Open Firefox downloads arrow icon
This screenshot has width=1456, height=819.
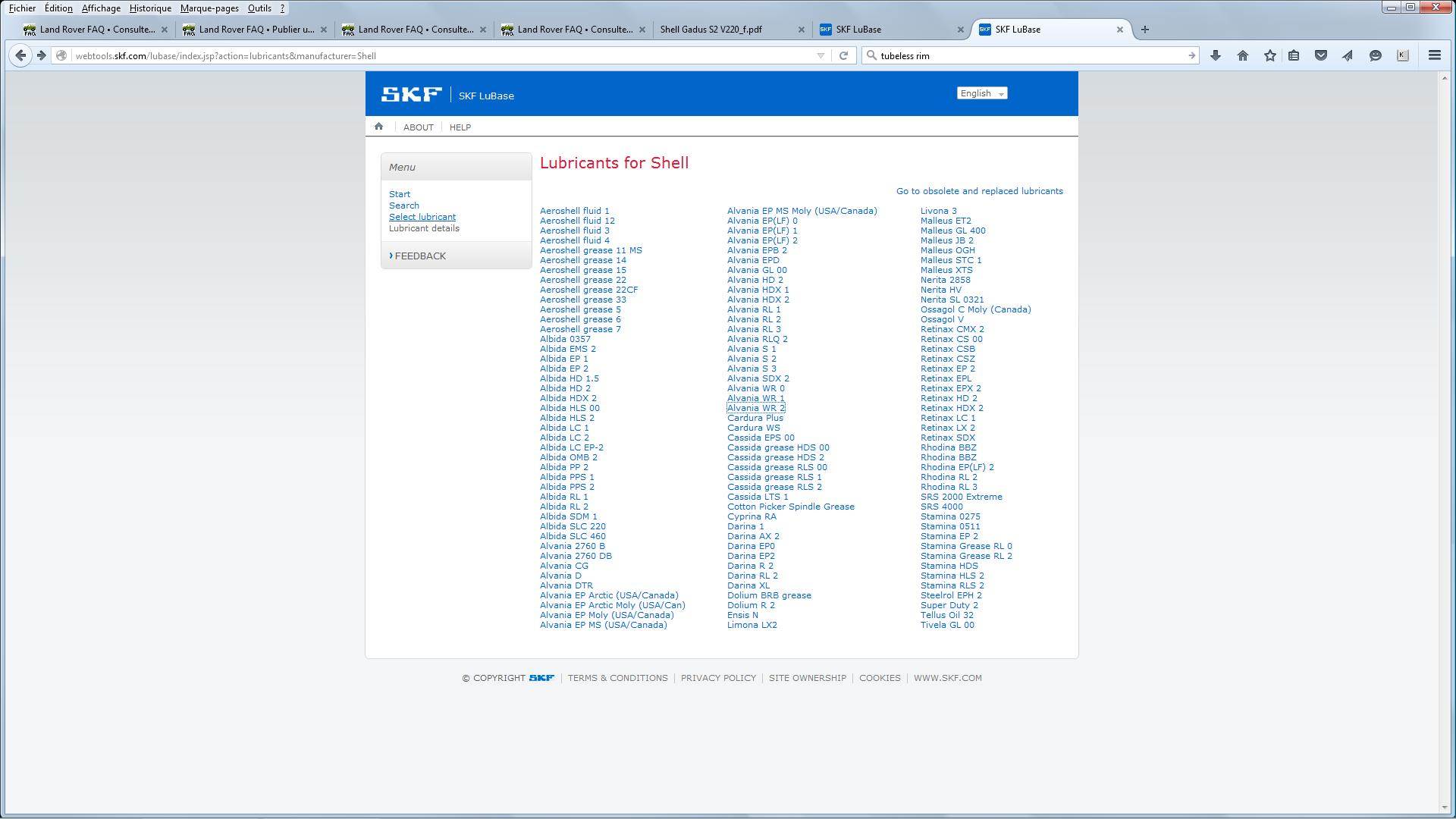point(1215,55)
